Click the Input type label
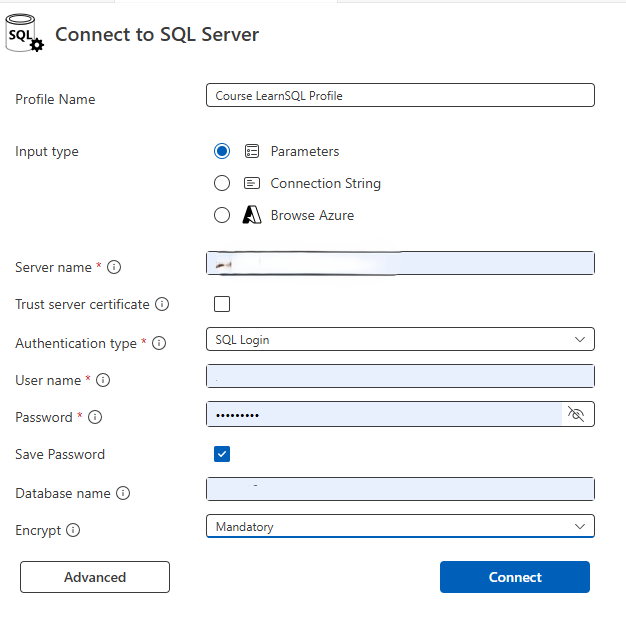The image size is (626, 619). pos(47,152)
